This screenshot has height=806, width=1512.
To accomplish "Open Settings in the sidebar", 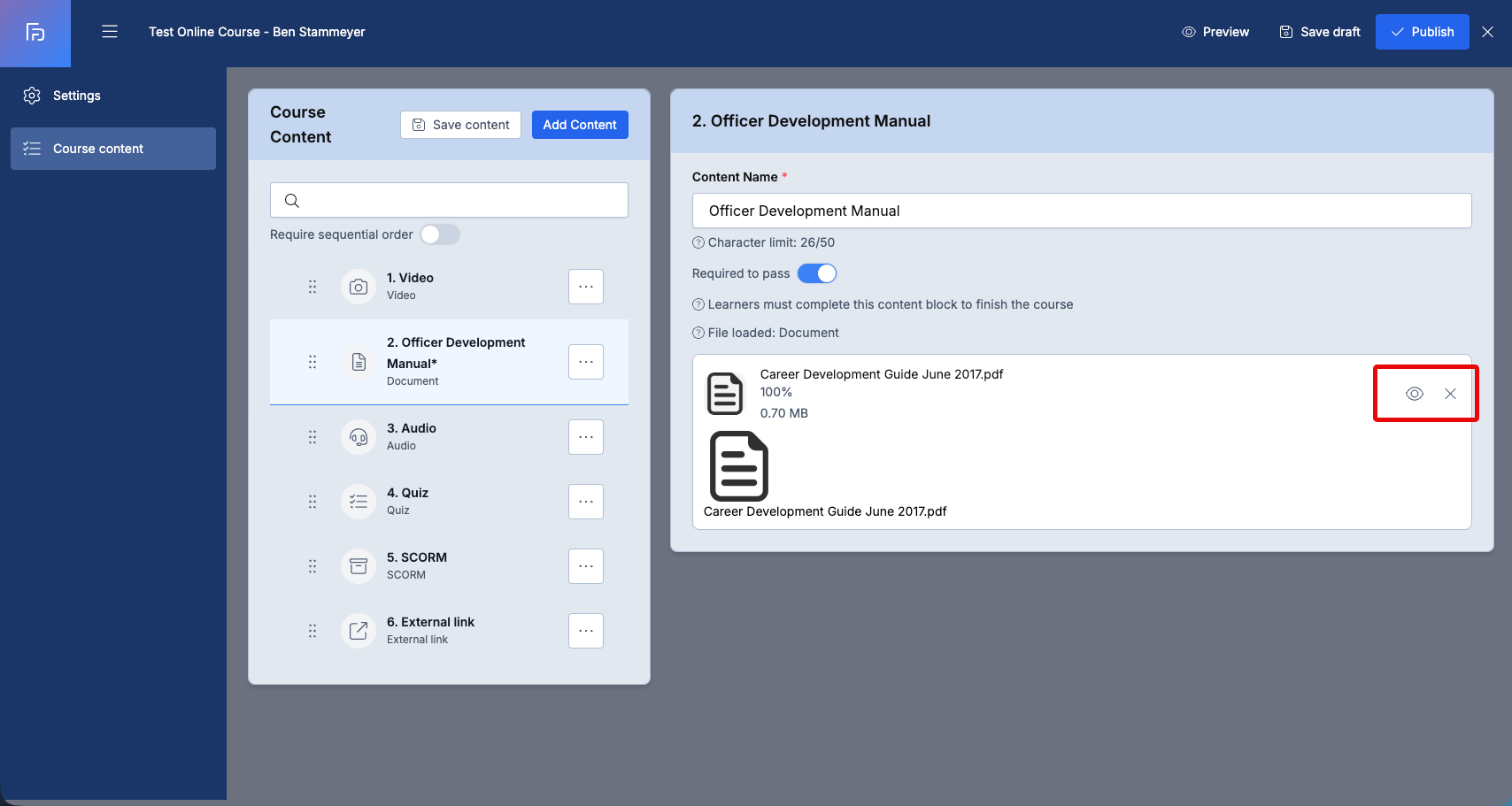I will [x=113, y=96].
